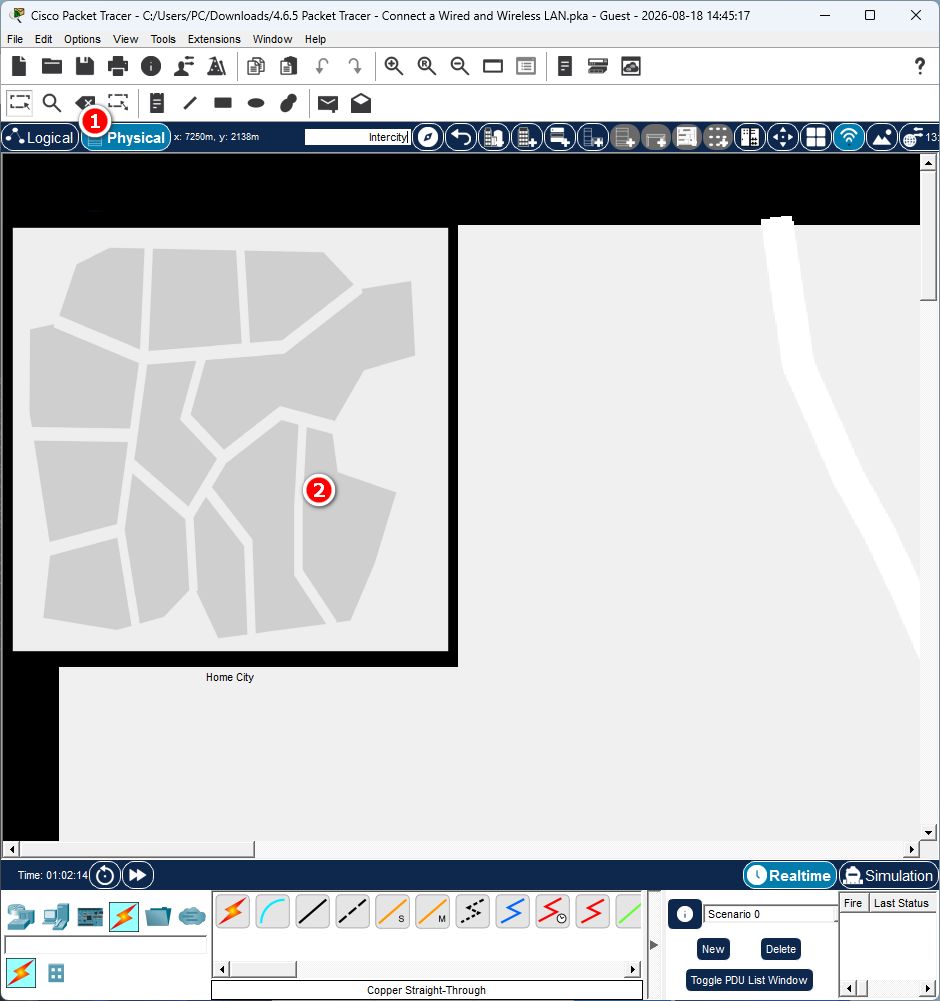
Task: Click the Fast Forward Time button
Action: (x=137, y=875)
